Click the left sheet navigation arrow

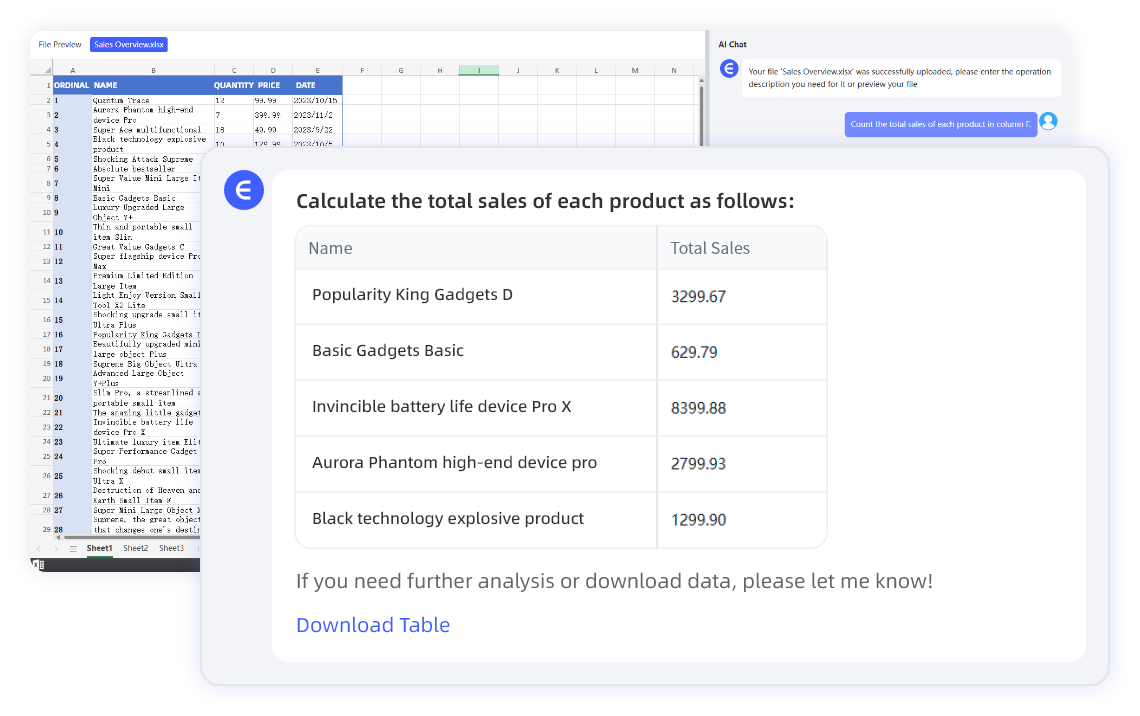click(x=39, y=548)
